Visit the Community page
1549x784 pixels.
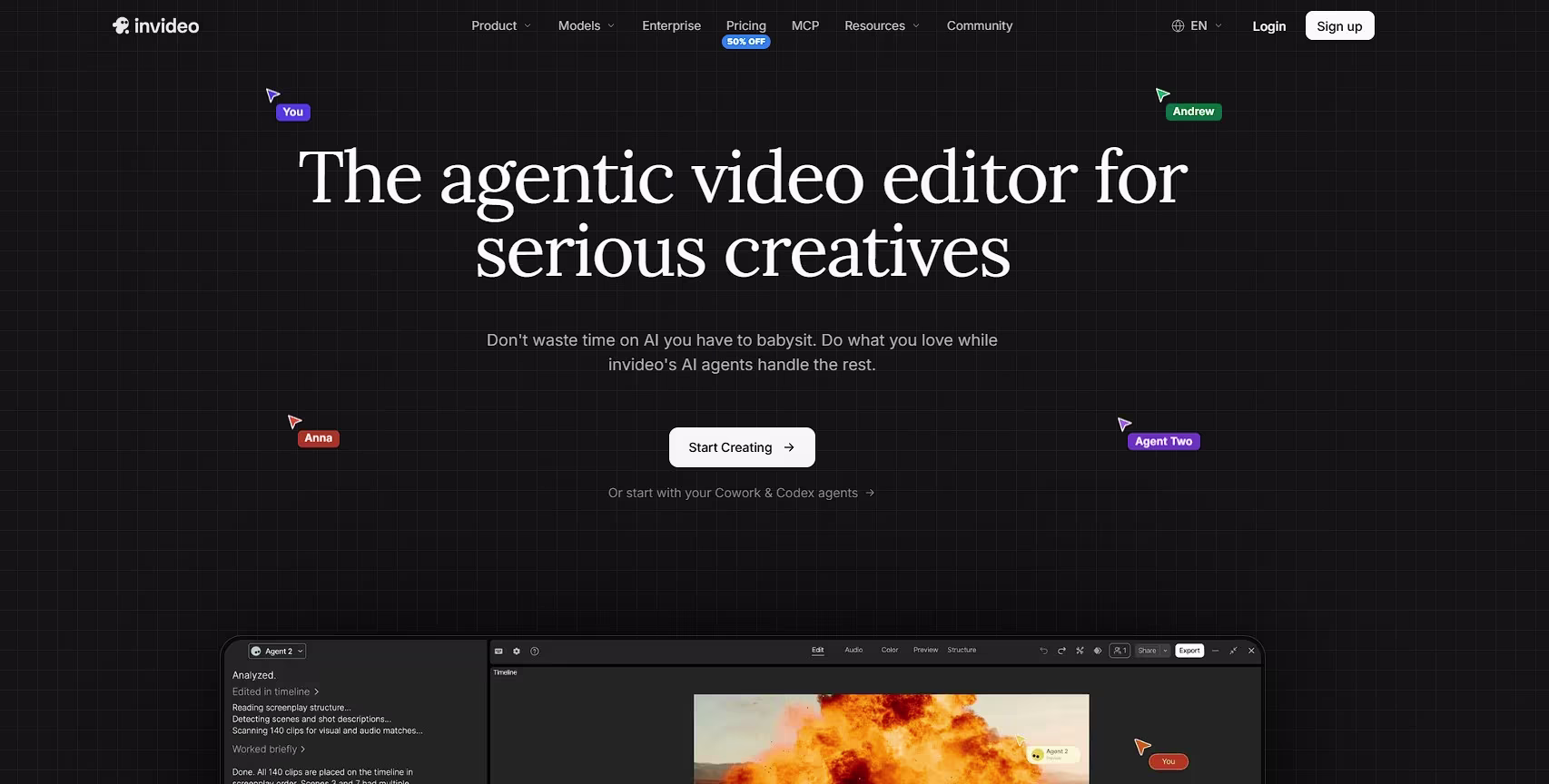point(980,25)
